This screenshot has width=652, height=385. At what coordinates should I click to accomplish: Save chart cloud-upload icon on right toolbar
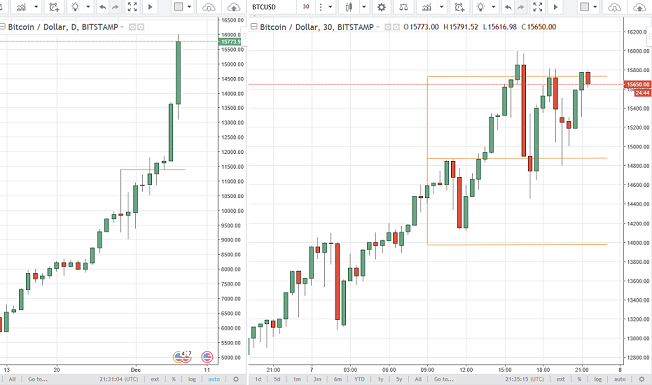[x=640, y=7]
